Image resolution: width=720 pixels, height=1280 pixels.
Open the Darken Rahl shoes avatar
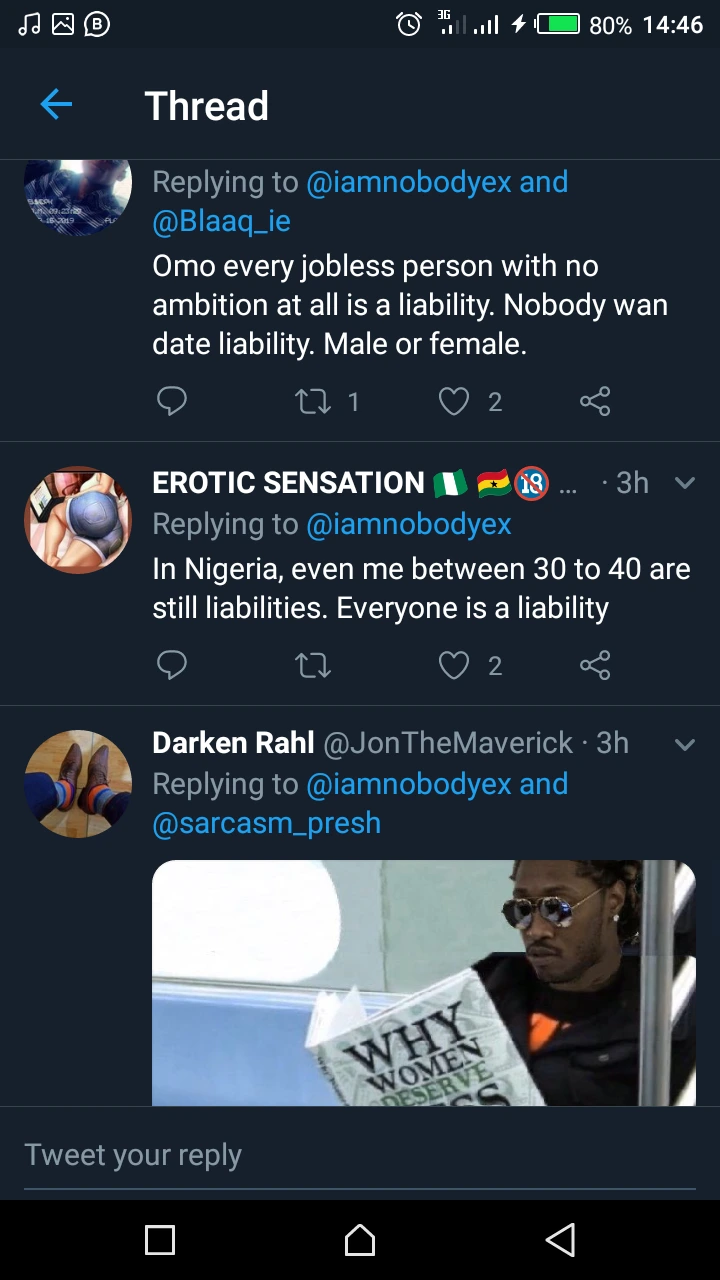tap(78, 783)
